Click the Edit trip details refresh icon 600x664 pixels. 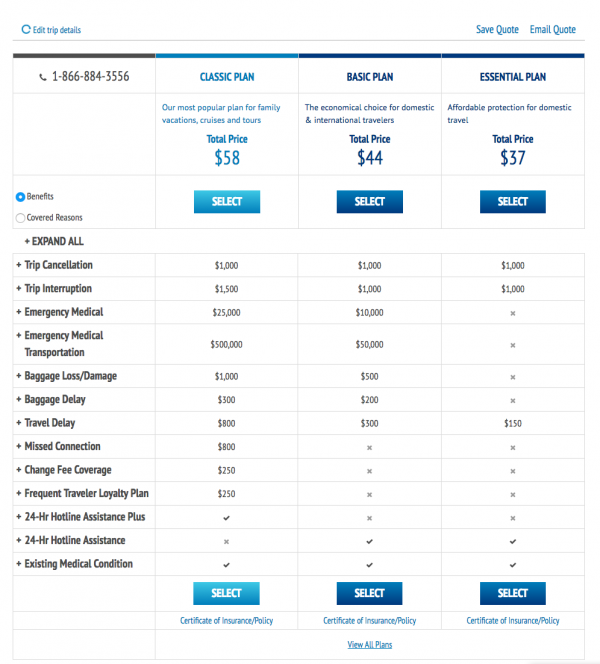tap(26, 29)
